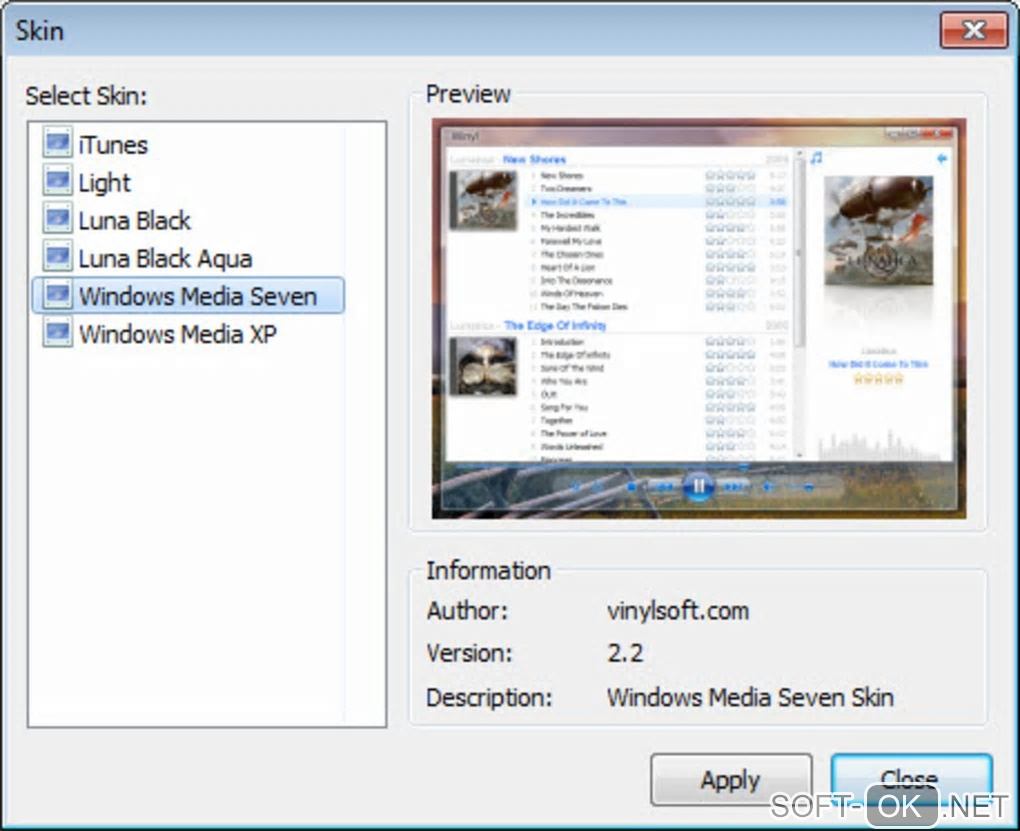This screenshot has height=831, width=1020.
Task: Click the skin preview image
Action: tap(699, 318)
